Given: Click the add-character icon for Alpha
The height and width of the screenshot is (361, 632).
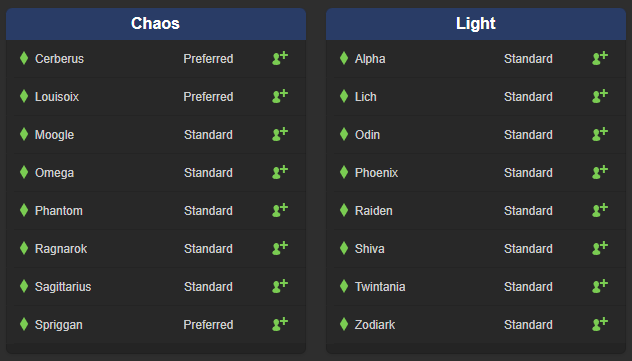Looking at the screenshot, I should 600,58.
